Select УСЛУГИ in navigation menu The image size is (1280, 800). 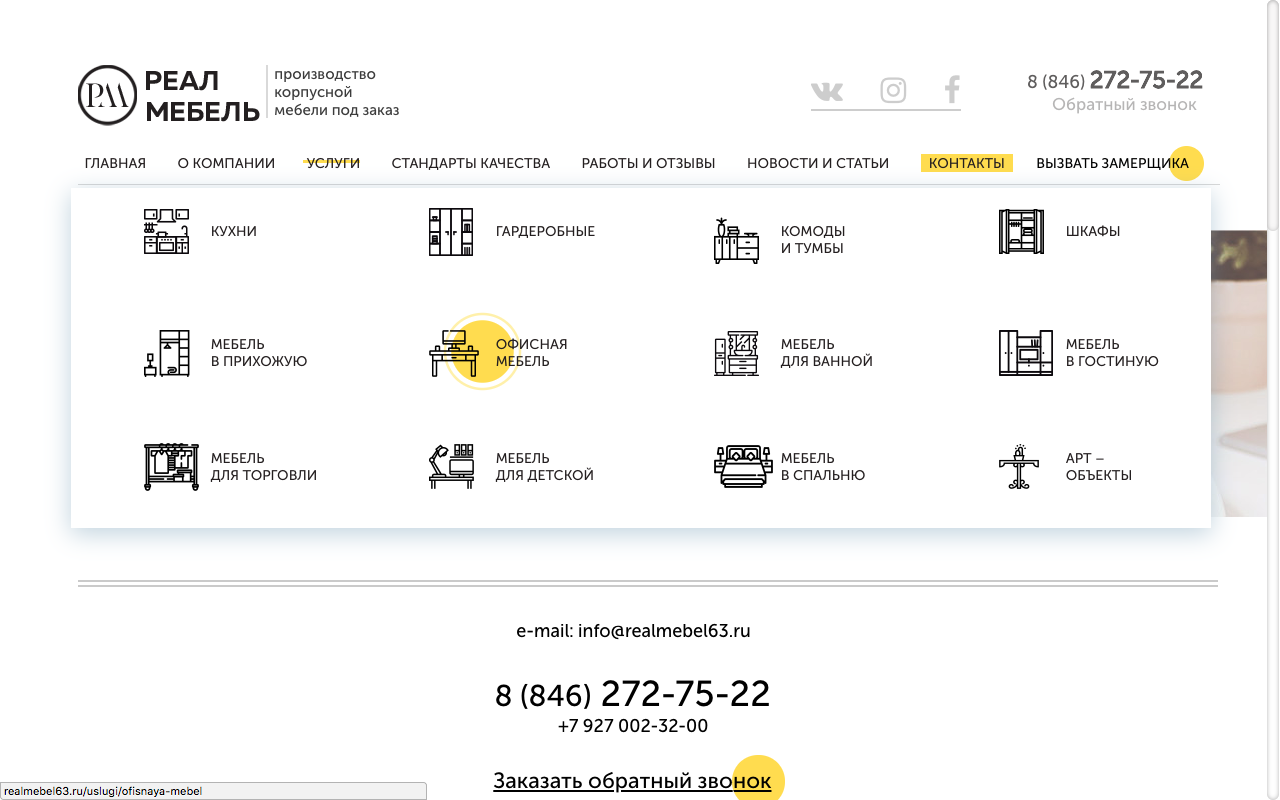[x=333, y=163]
